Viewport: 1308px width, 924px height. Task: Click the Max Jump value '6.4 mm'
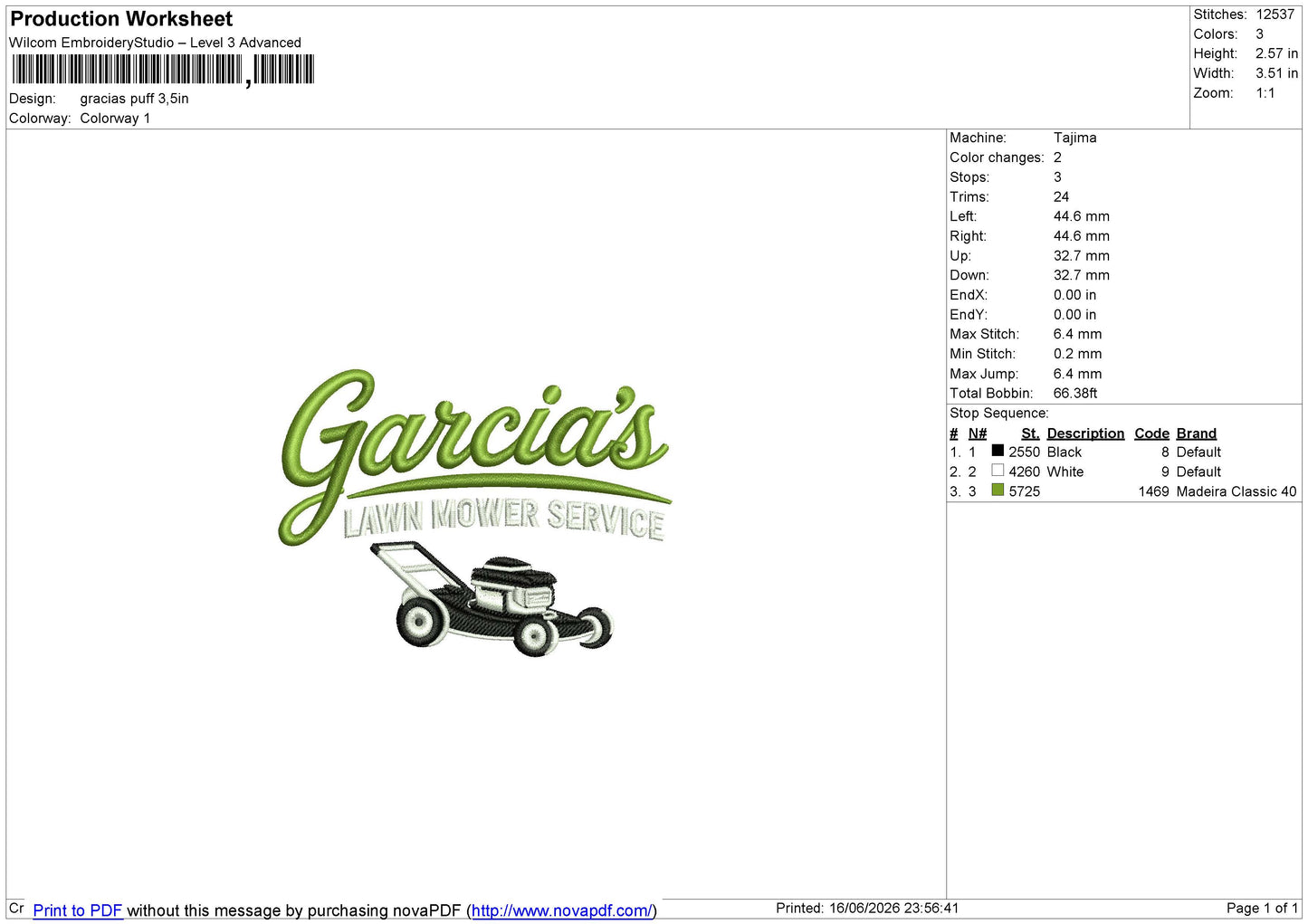pos(1077,374)
